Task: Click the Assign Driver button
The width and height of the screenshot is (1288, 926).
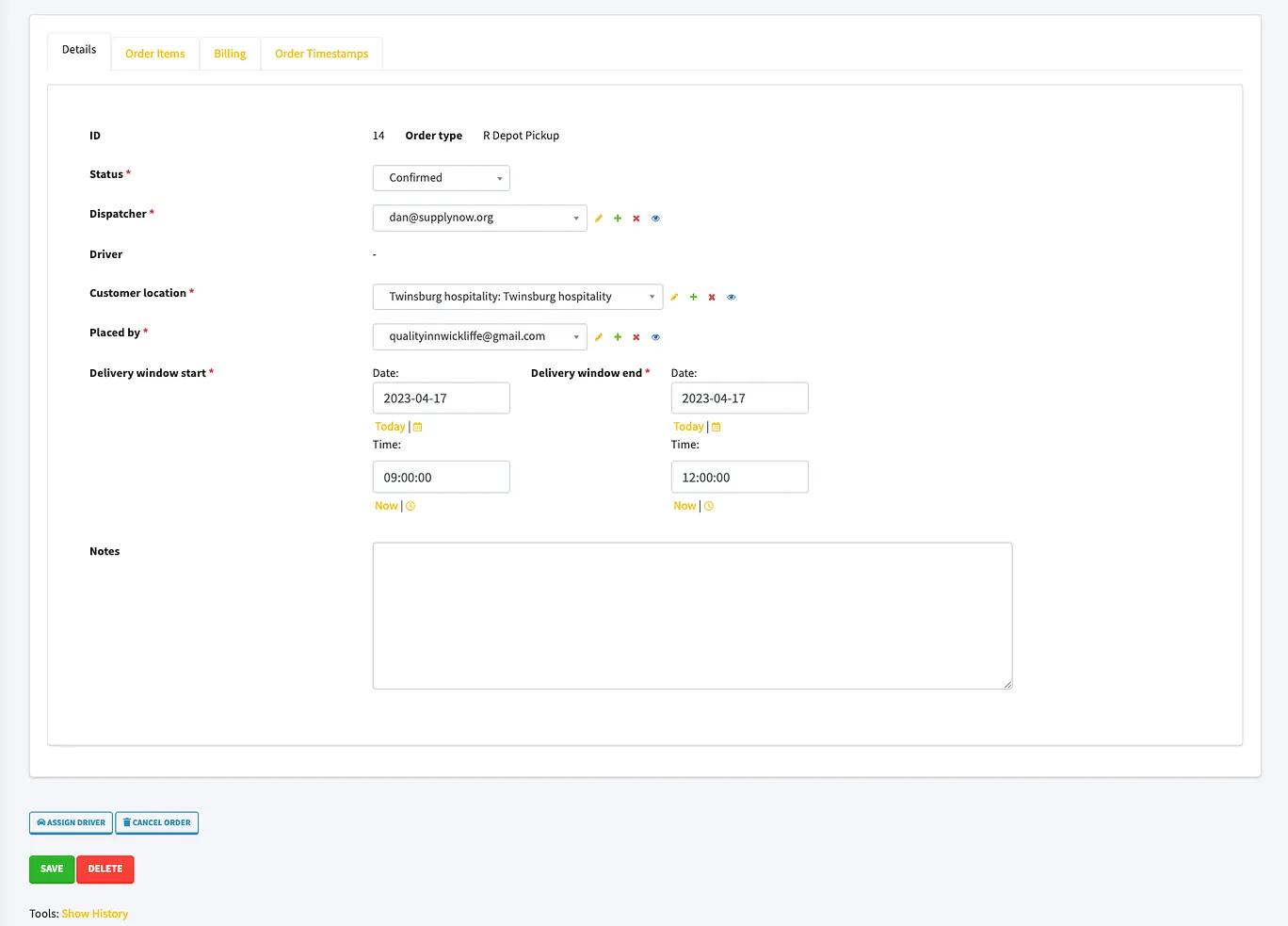Action: (71, 822)
